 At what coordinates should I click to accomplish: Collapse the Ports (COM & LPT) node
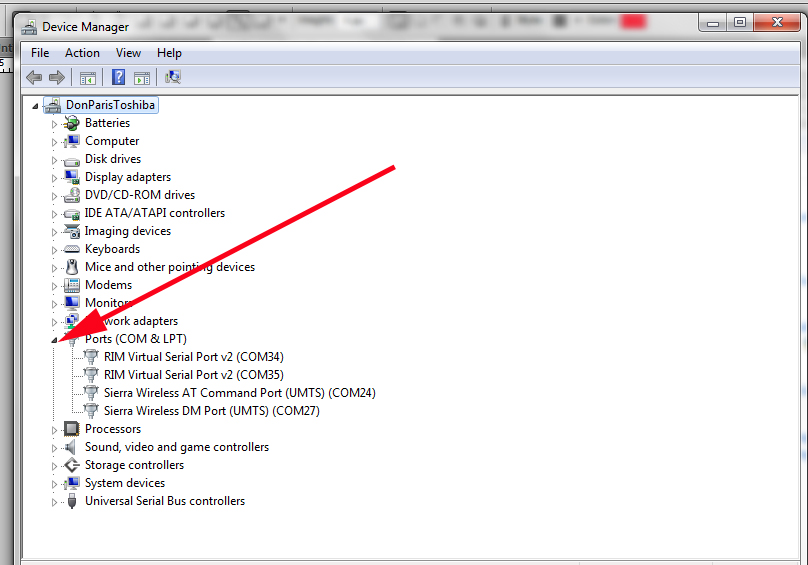tap(55, 340)
